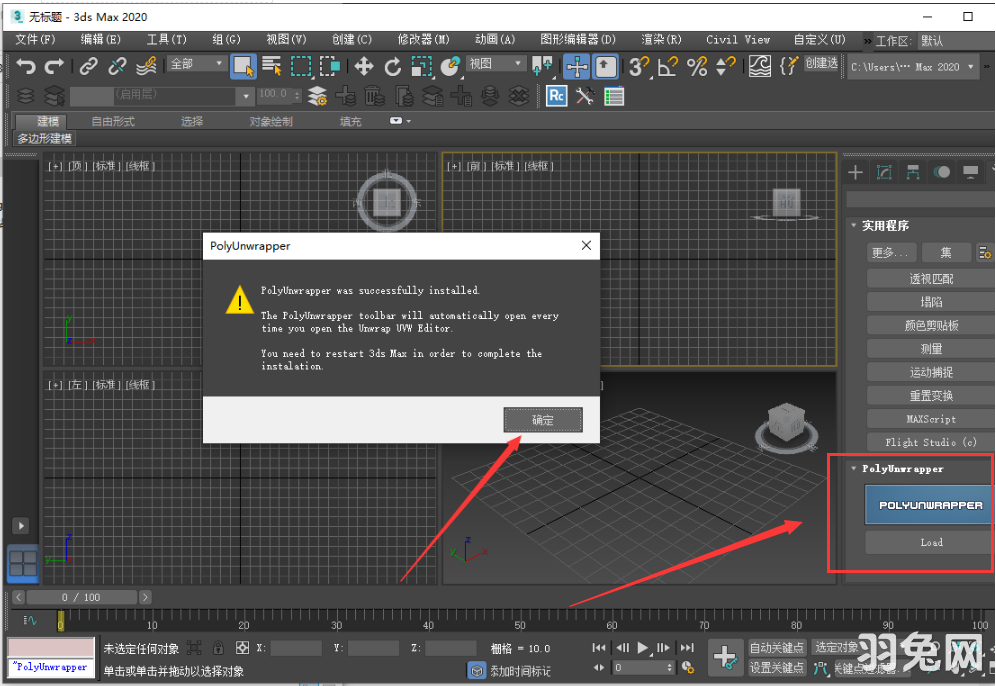
Task: Click the Load button under PolyUnwrapper
Action: pyautogui.click(x=929, y=542)
